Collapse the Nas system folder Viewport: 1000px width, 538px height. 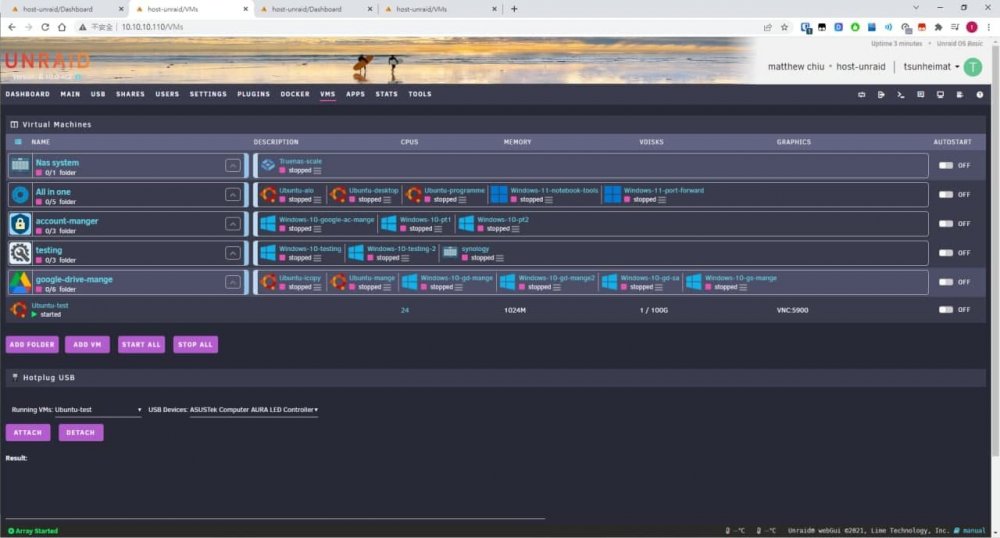pyautogui.click(x=233, y=166)
